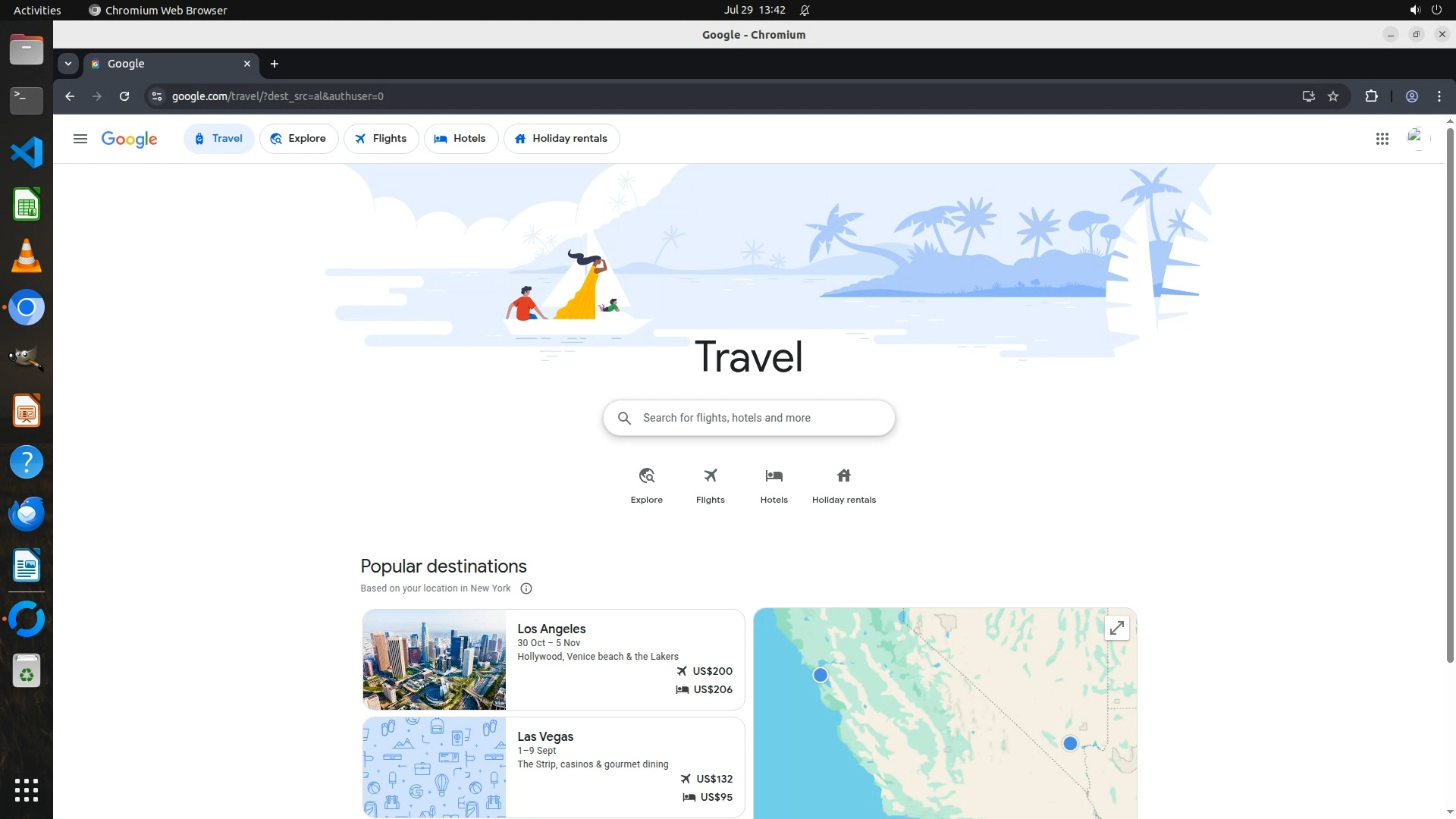The width and height of the screenshot is (1456, 819).
Task: Show info about location-based destinations
Action: (526, 588)
